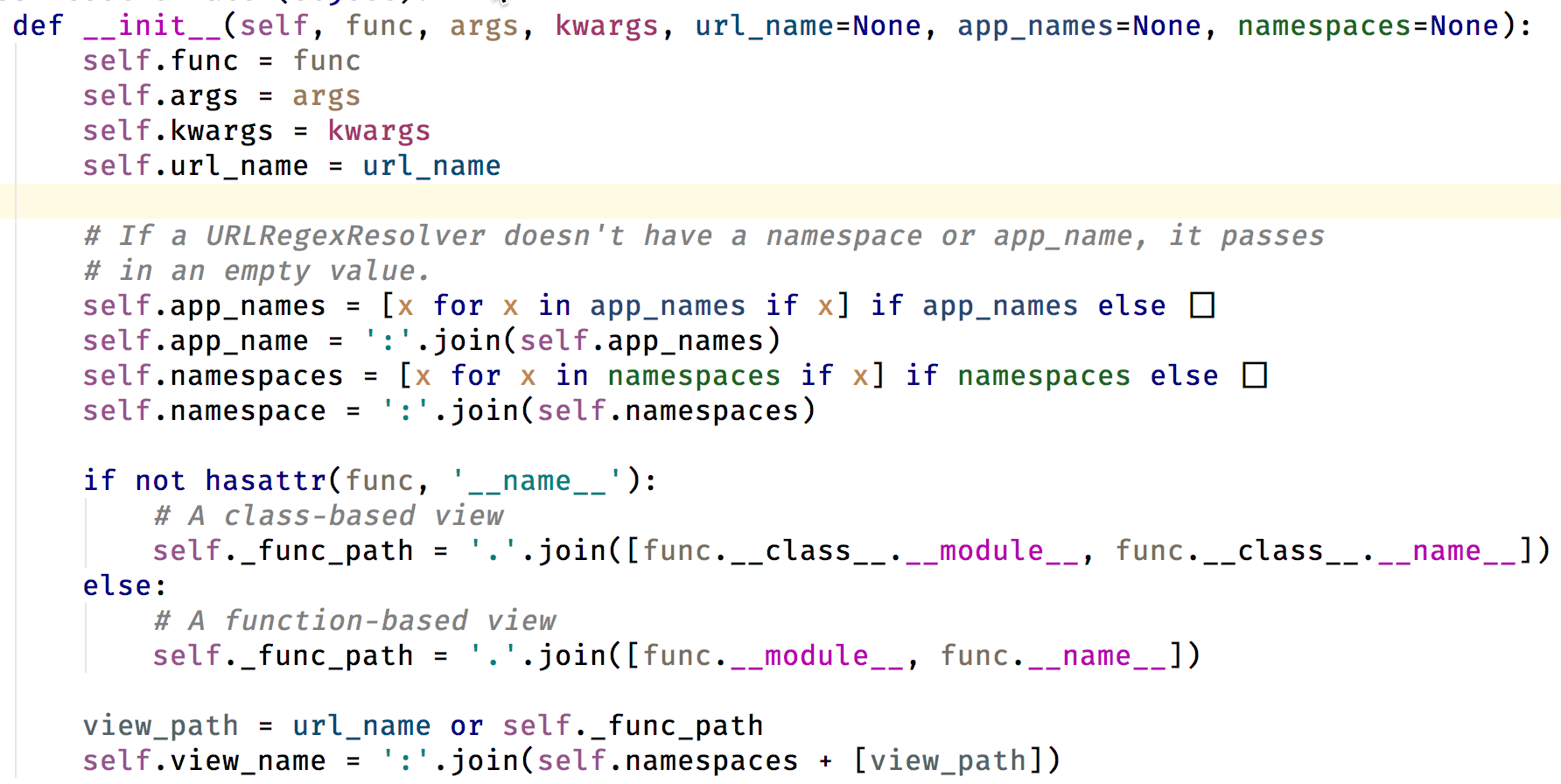Place cursor on line "self.namespace = ':'.join(self.namespaces)"

(449, 410)
